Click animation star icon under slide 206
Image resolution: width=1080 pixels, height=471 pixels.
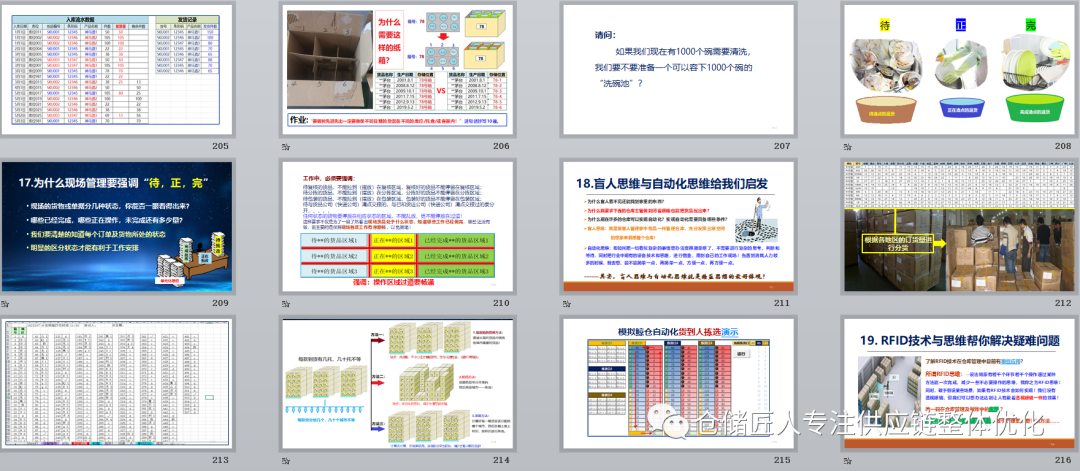click(x=286, y=146)
